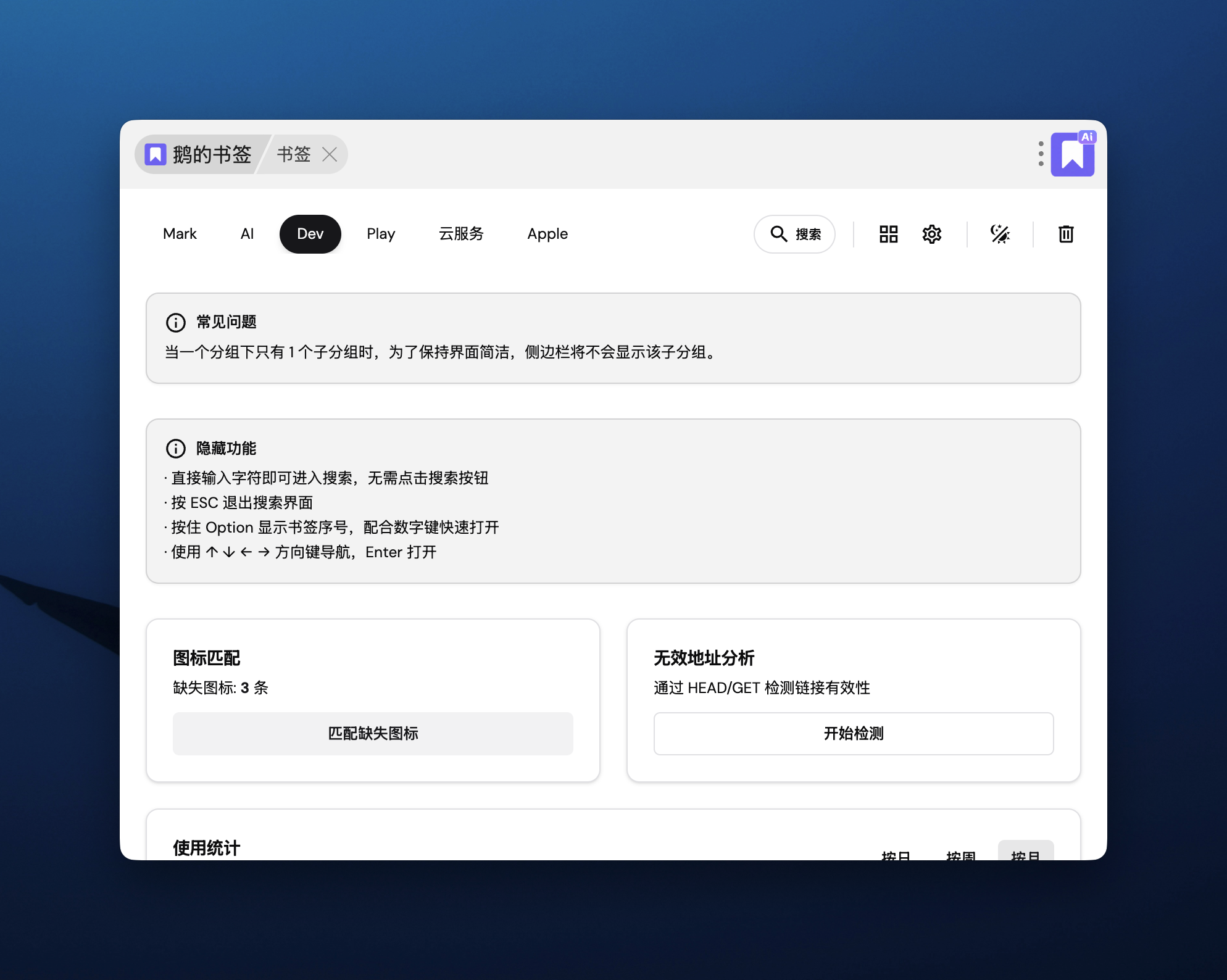Screen dimensions: 1227x980
Task: Open the 云服务 category tab
Action: (461, 234)
